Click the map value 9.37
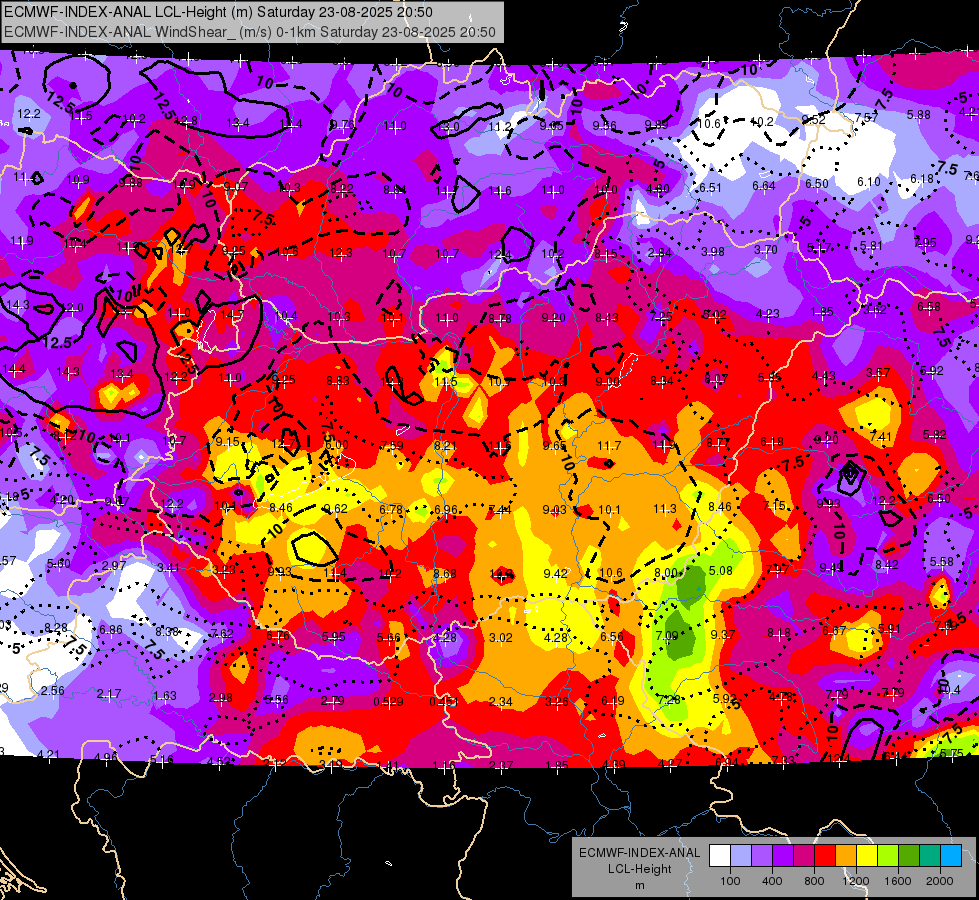The width and height of the screenshot is (979, 900). point(722,634)
